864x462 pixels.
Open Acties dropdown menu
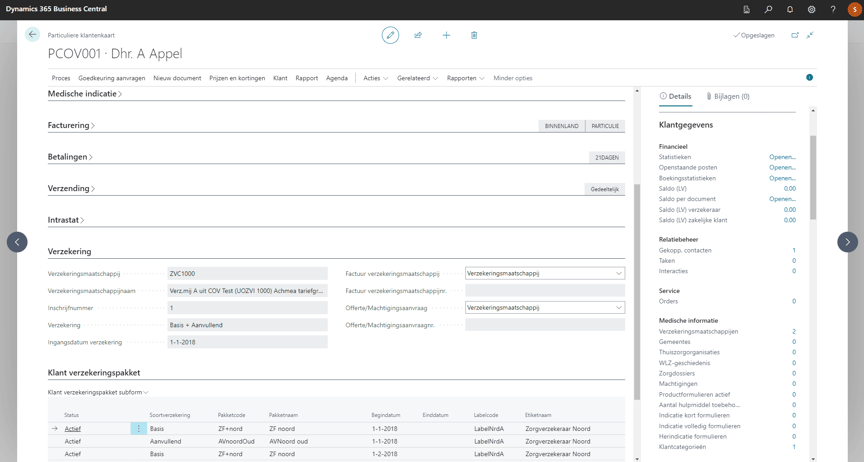tap(376, 78)
